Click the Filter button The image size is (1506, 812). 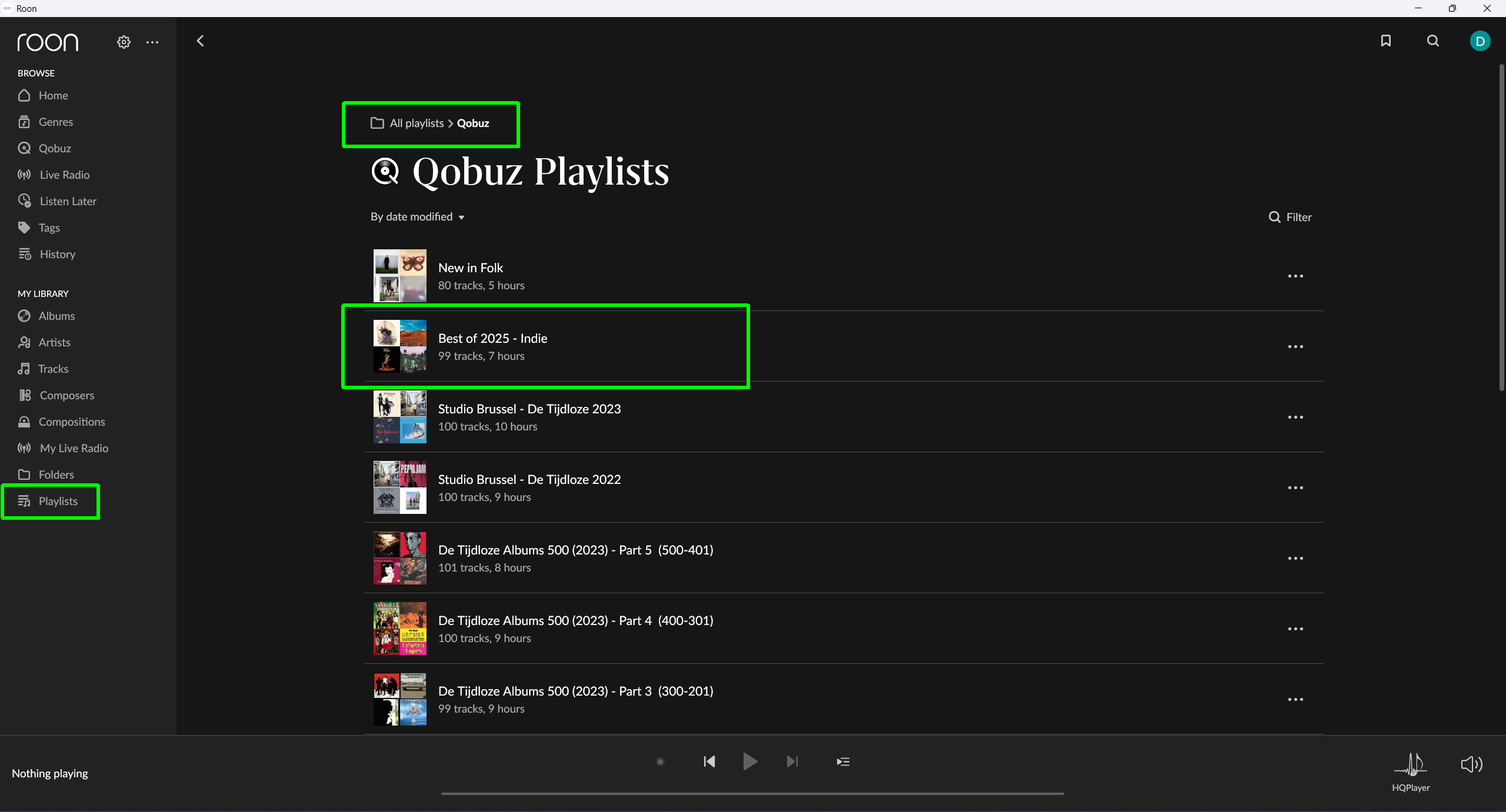(x=1291, y=217)
